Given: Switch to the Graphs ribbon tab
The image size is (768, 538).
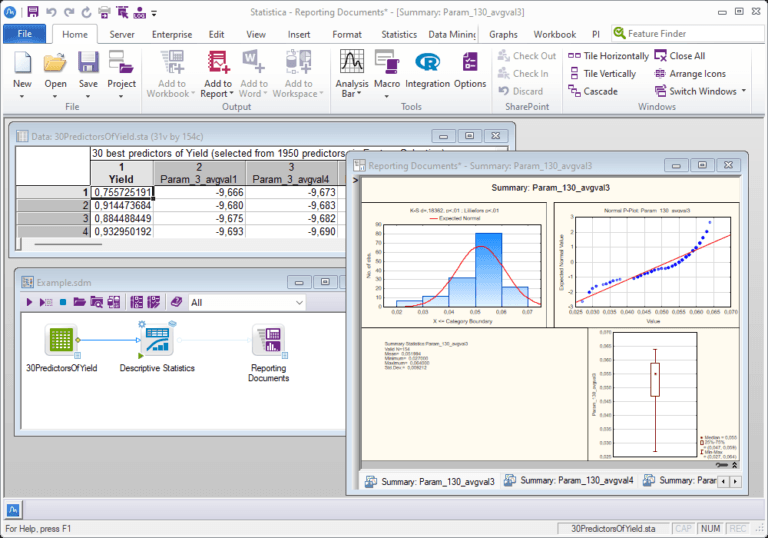Looking at the screenshot, I should (x=503, y=34).
